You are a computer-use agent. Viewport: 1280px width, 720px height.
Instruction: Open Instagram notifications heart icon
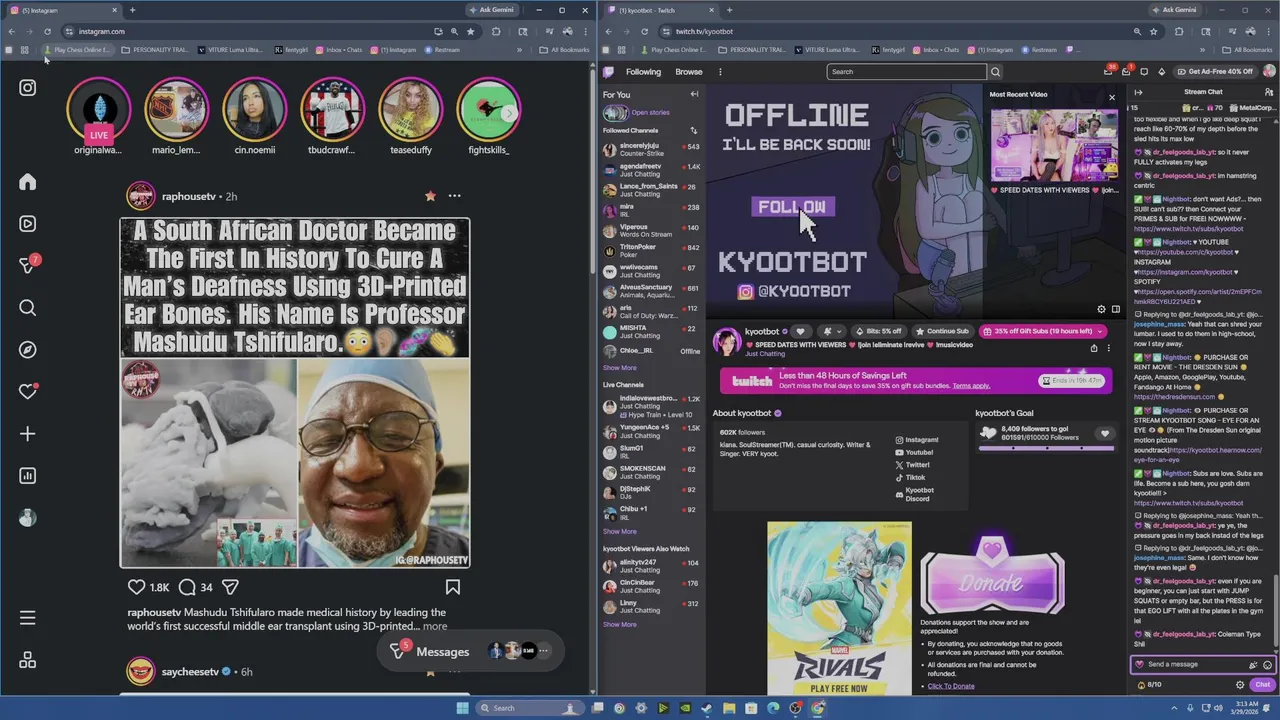click(x=28, y=392)
